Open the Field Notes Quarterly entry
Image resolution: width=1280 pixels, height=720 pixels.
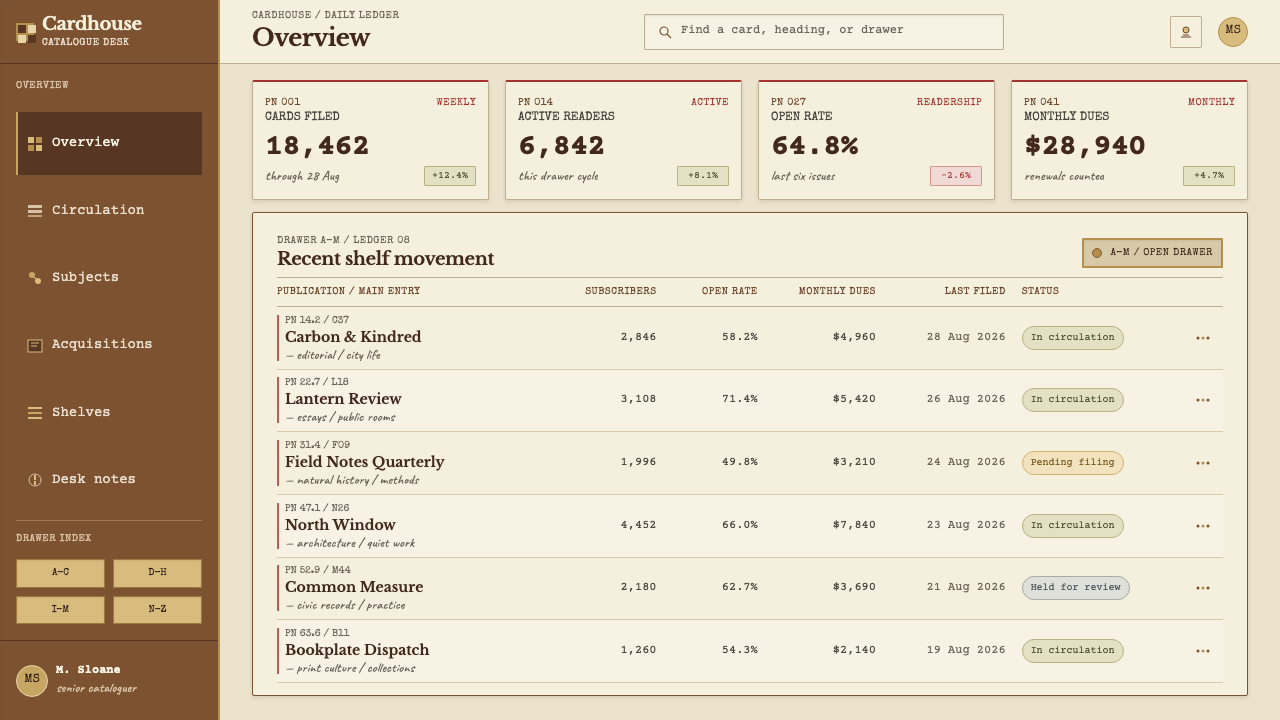(x=364, y=462)
